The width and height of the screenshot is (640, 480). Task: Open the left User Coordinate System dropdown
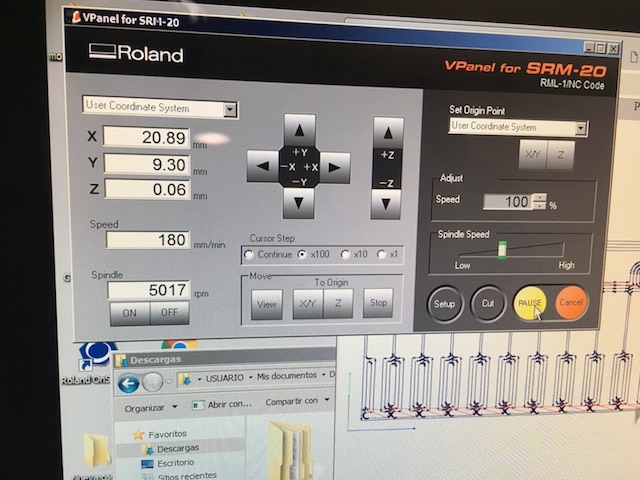(230, 109)
